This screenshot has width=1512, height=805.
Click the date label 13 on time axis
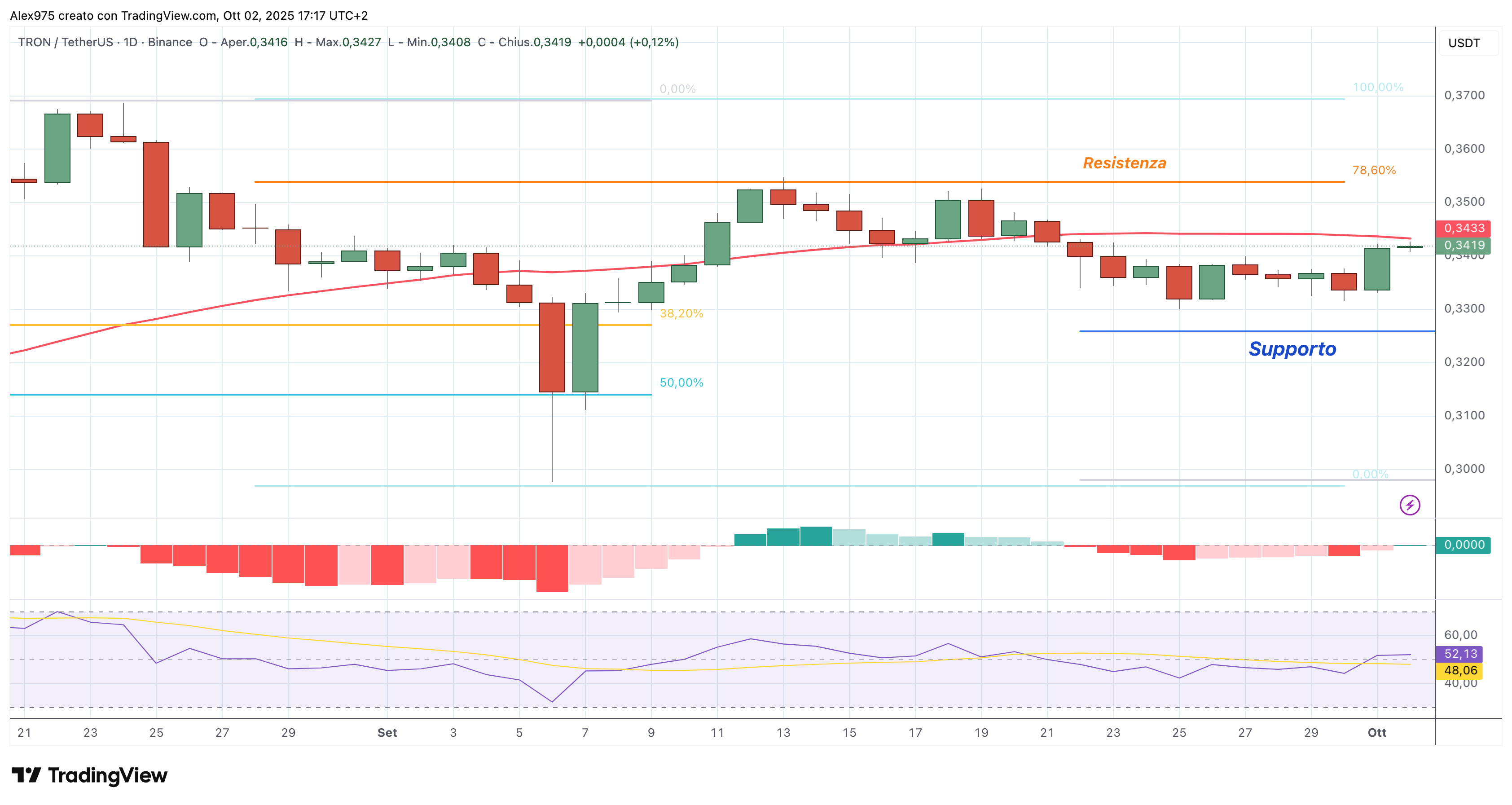[x=783, y=732]
